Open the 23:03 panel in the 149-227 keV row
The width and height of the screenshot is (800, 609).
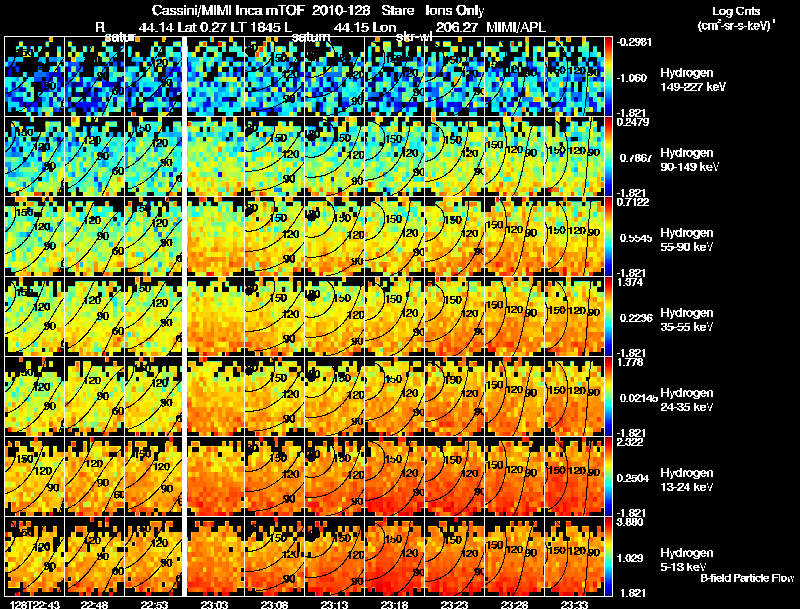coord(215,77)
